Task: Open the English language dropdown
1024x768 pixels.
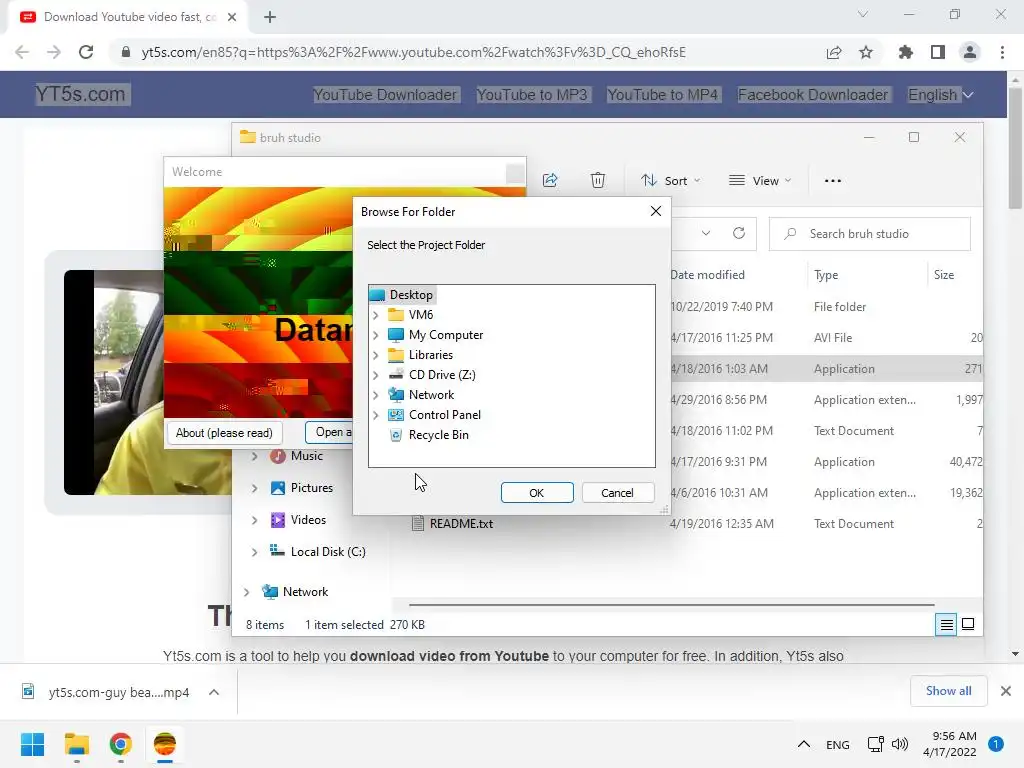Action: (x=941, y=95)
